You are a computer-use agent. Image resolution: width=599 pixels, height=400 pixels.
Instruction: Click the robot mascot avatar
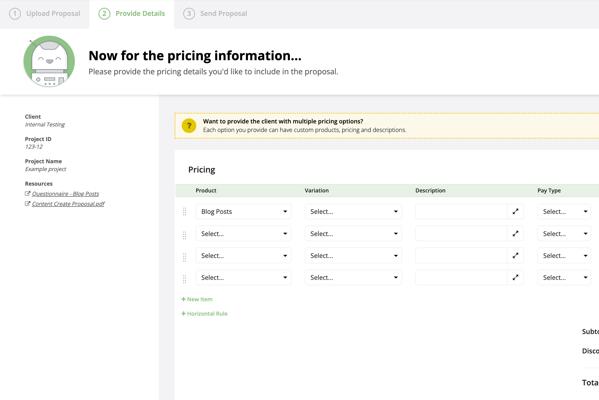pos(49,61)
